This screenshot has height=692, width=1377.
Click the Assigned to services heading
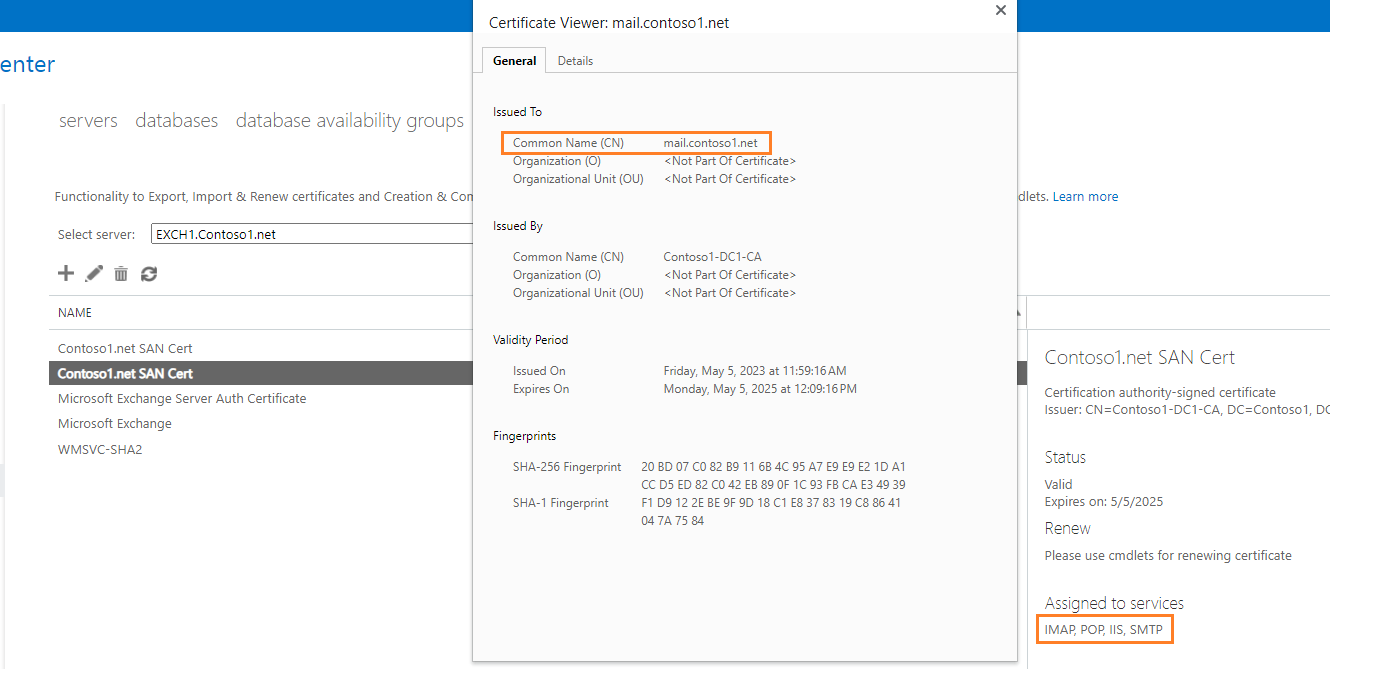[x=1114, y=603]
